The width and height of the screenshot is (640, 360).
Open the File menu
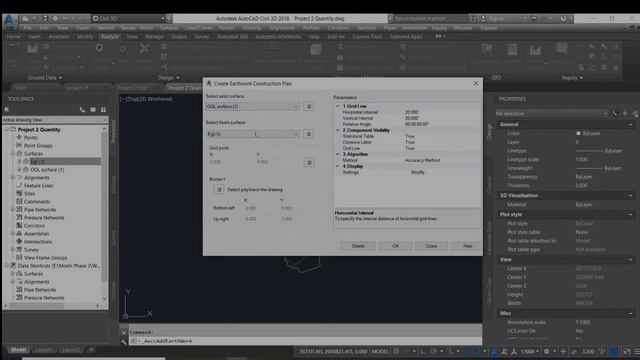[27, 28]
